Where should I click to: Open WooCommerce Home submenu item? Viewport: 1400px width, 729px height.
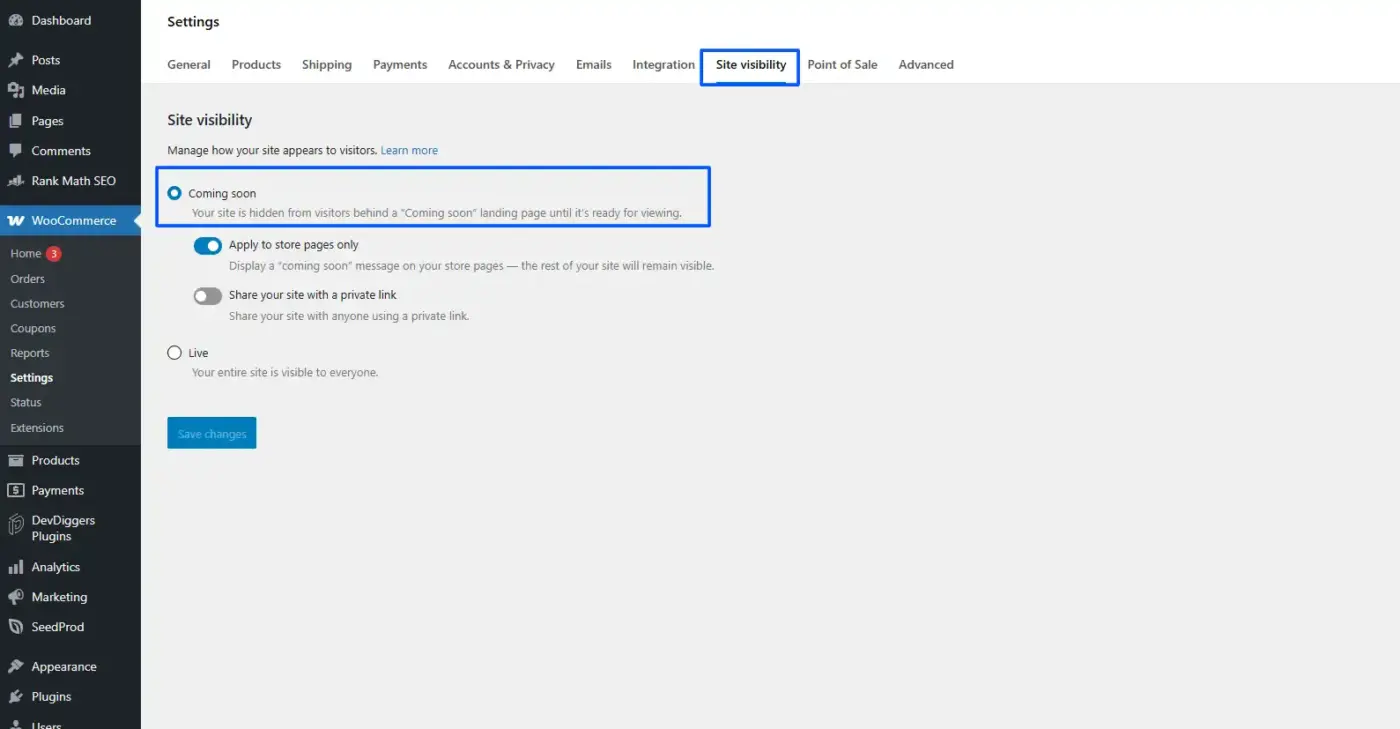(26, 254)
